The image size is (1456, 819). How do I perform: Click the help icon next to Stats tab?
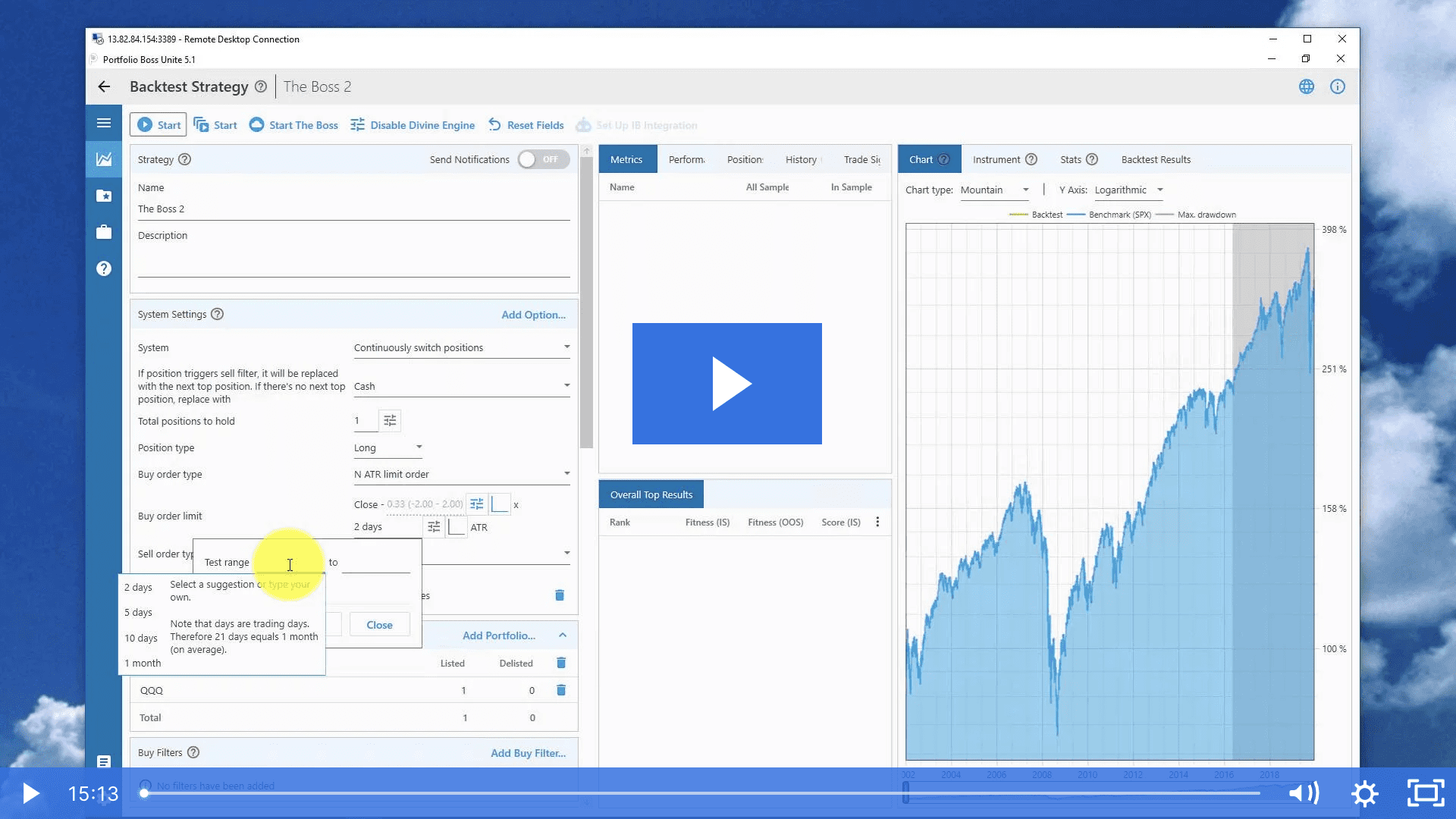tap(1092, 159)
